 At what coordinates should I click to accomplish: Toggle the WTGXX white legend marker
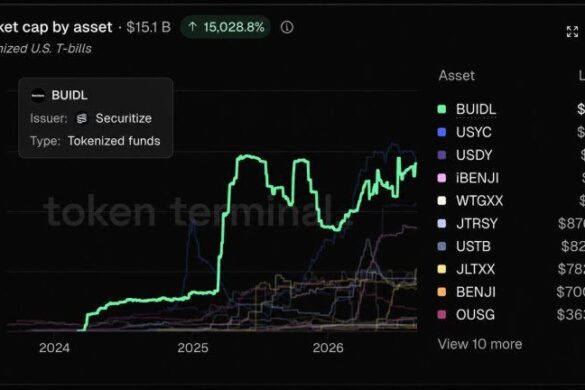click(441, 201)
